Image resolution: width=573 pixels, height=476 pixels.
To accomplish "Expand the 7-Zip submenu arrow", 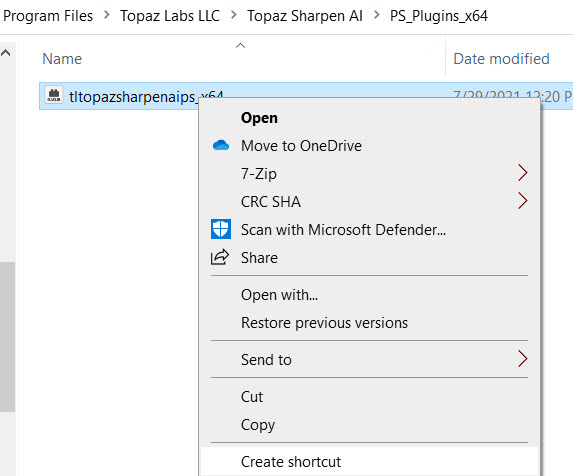I will click(x=523, y=173).
